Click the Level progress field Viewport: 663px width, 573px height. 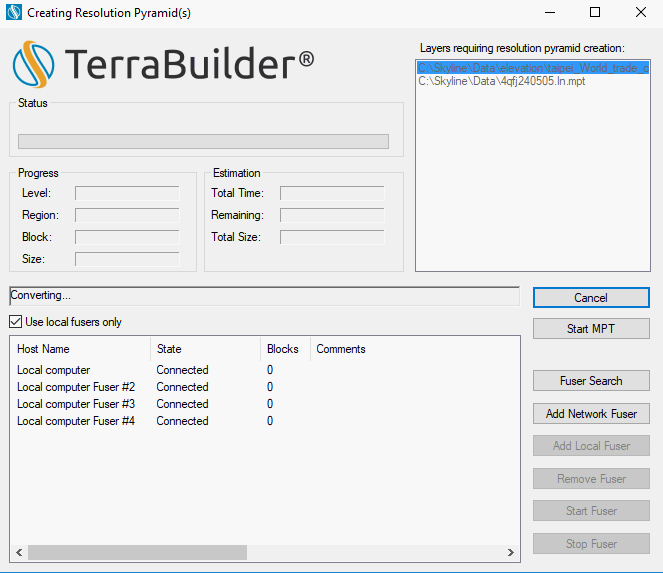pyautogui.click(x=127, y=193)
